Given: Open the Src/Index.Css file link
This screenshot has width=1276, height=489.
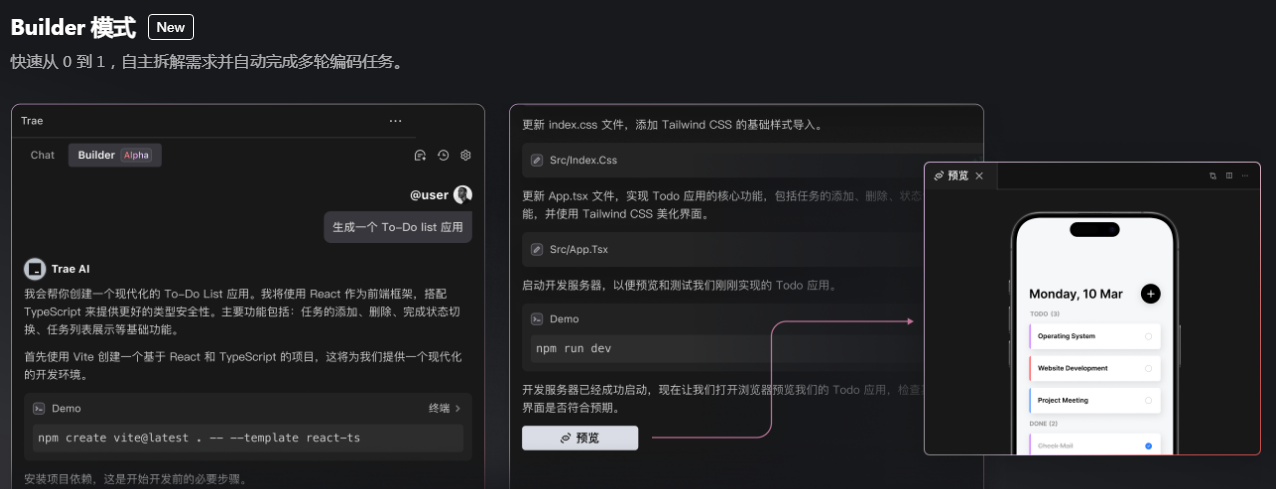Looking at the screenshot, I should pyautogui.click(x=583, y=160).
